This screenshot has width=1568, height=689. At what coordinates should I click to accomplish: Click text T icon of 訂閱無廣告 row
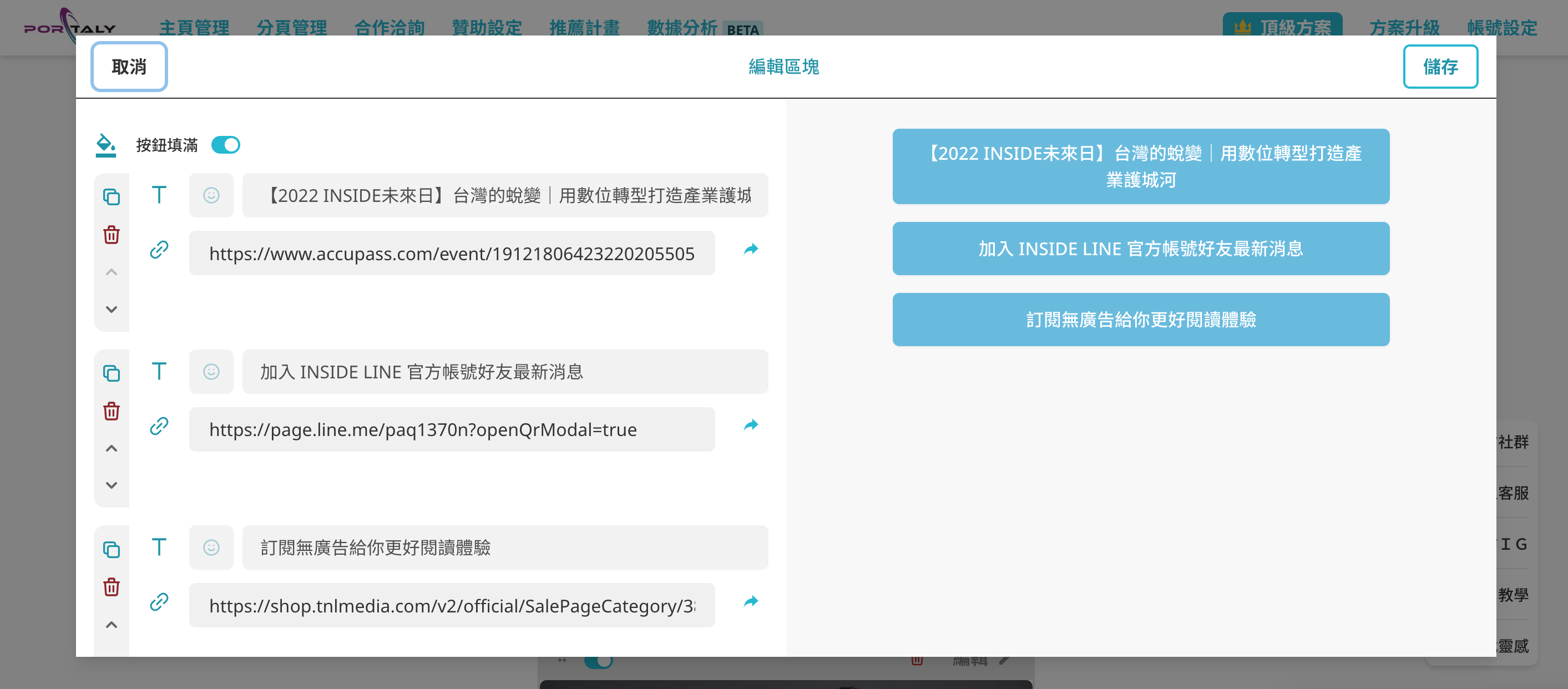pyautogui.click(x=159, y=547)
